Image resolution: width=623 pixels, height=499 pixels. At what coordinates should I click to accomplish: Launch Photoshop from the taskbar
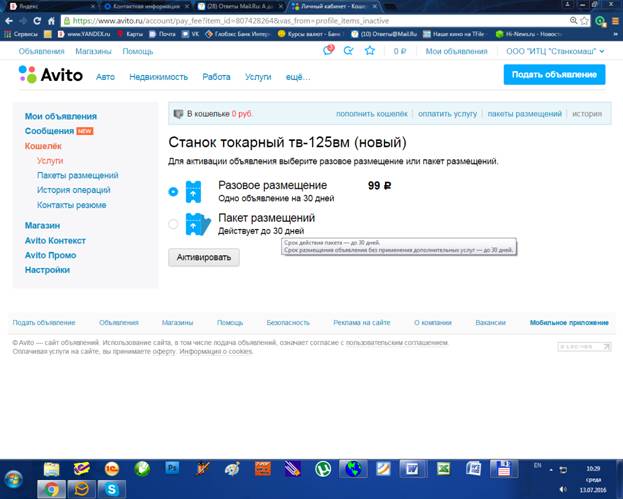(172, 468)
